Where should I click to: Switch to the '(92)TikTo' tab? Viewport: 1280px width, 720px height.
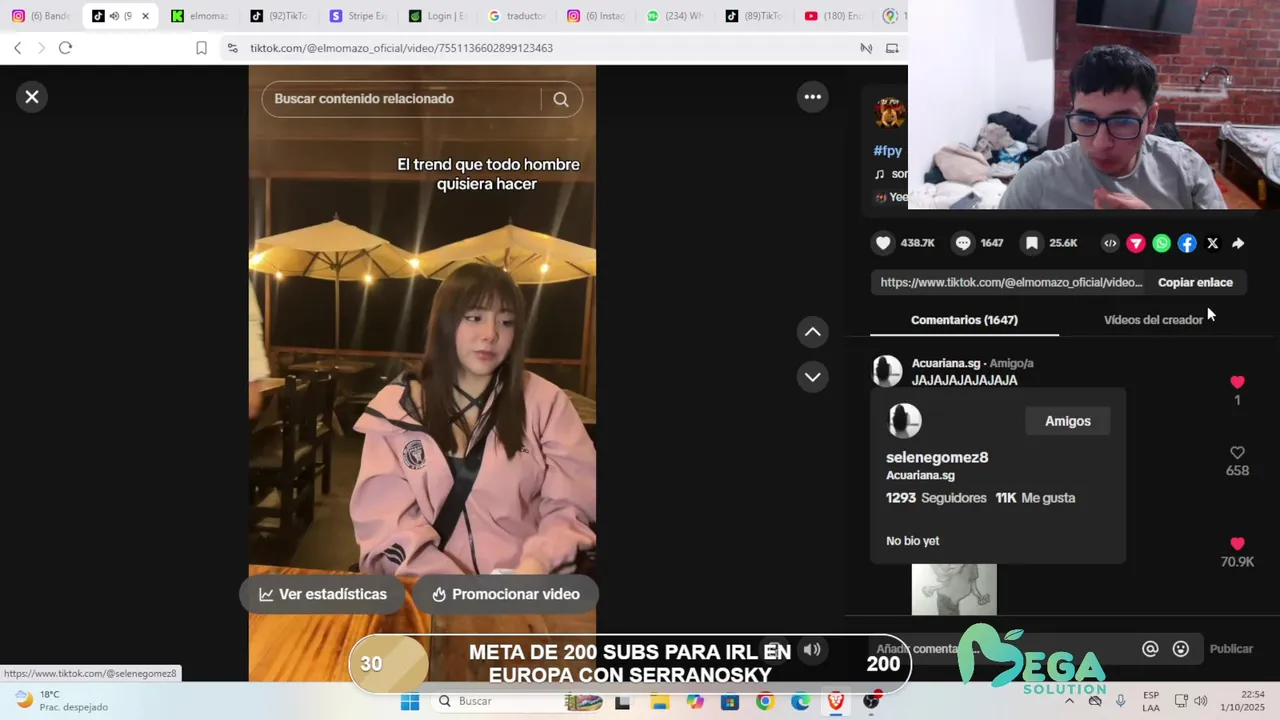(280, 16)
